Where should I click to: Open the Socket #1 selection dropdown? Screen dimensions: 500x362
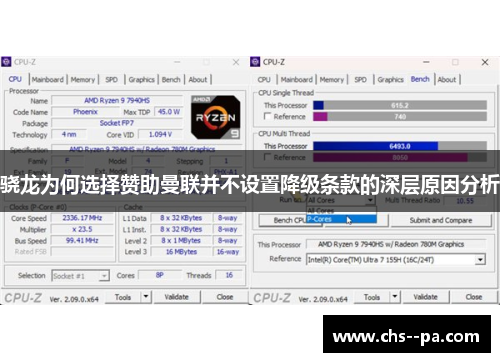coord(80,276)
